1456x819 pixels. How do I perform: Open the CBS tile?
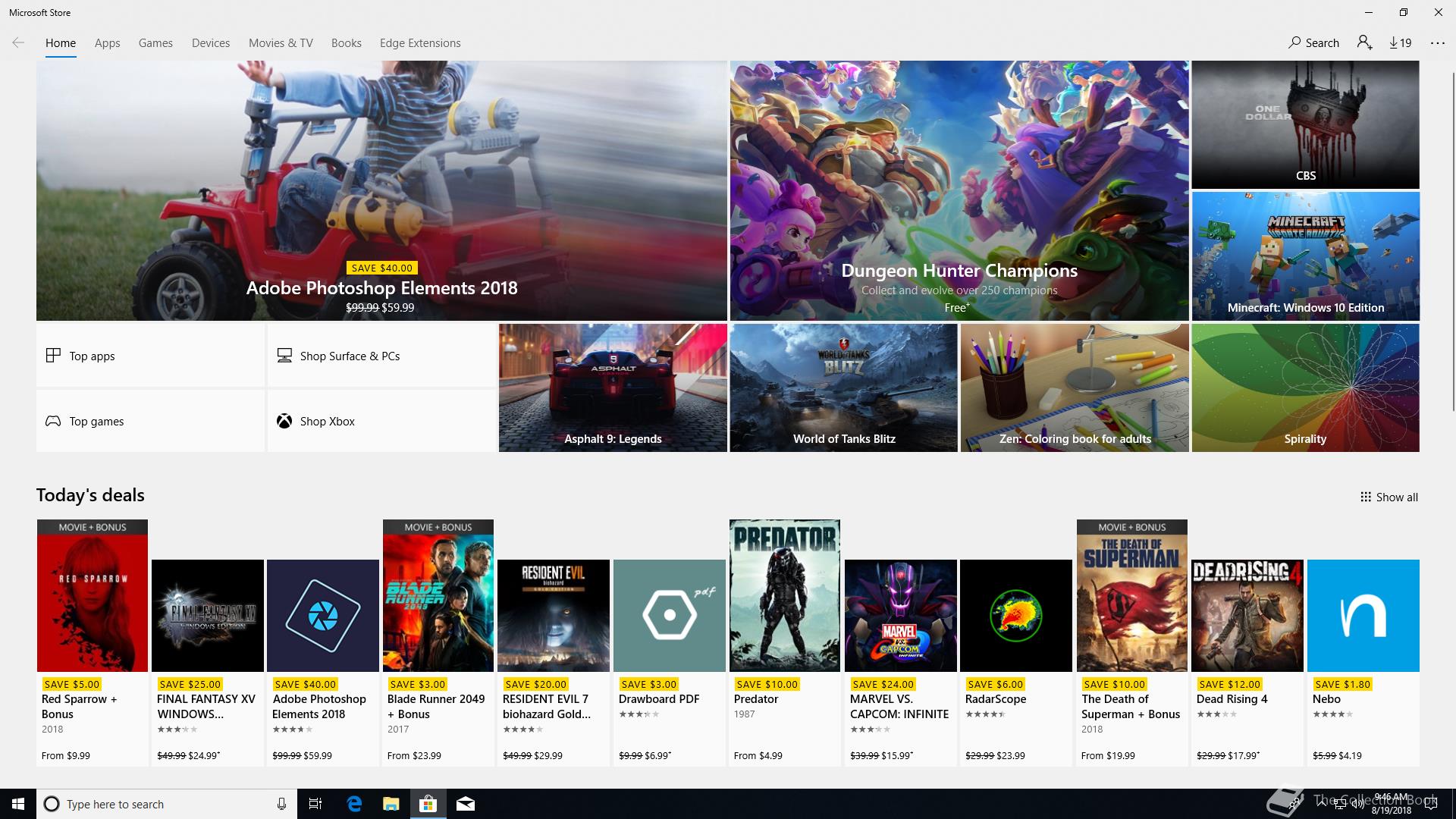click(x=1305, y=124)
